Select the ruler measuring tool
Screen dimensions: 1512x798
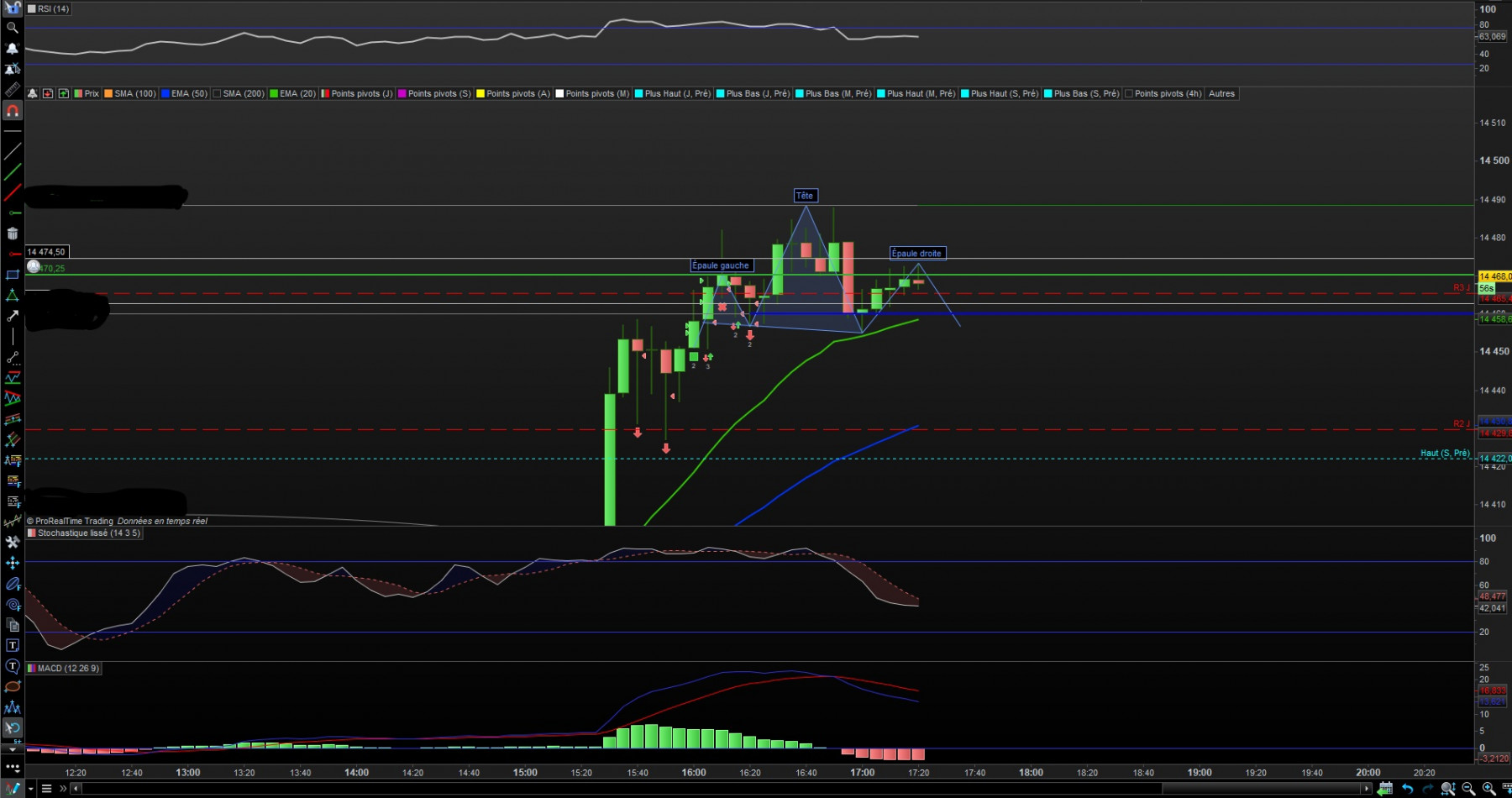click(13, 89)
